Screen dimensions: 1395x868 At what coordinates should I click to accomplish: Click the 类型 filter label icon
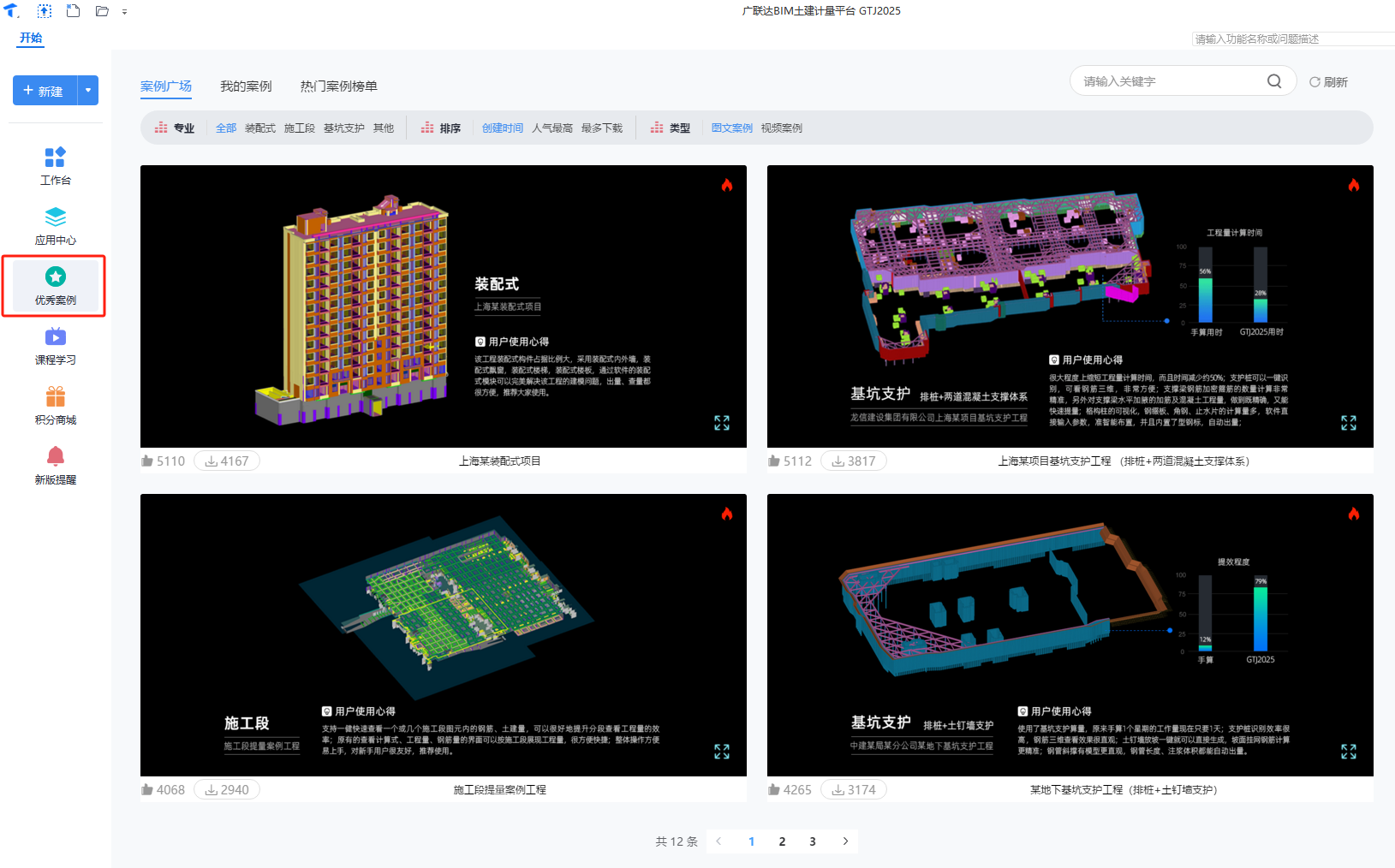[x=657, y=128]
